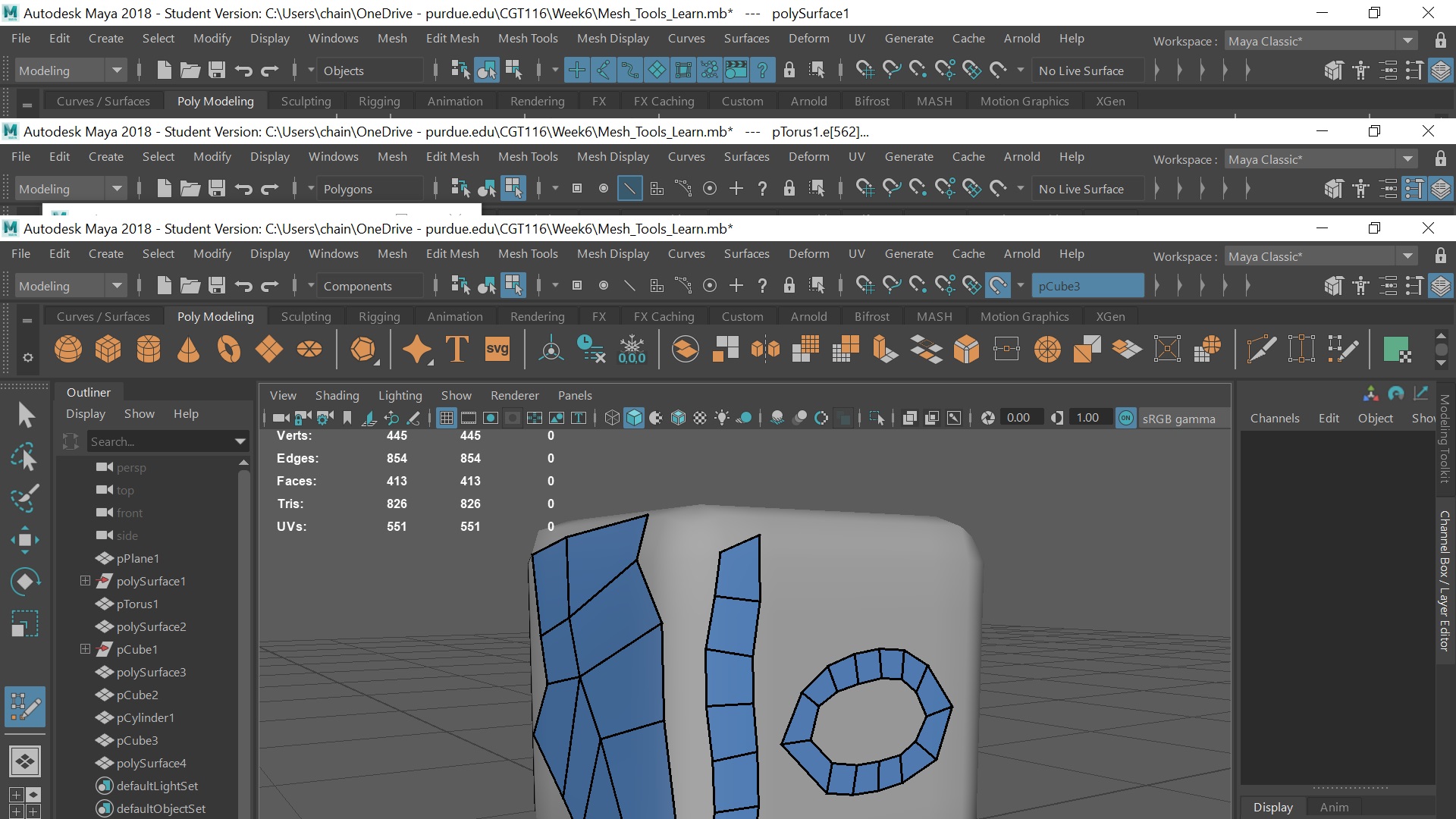Toggle color management ON button near sRGB gamma
Image resolution: width=1456 pixels, height=819 pixels.
(1126, 418)
